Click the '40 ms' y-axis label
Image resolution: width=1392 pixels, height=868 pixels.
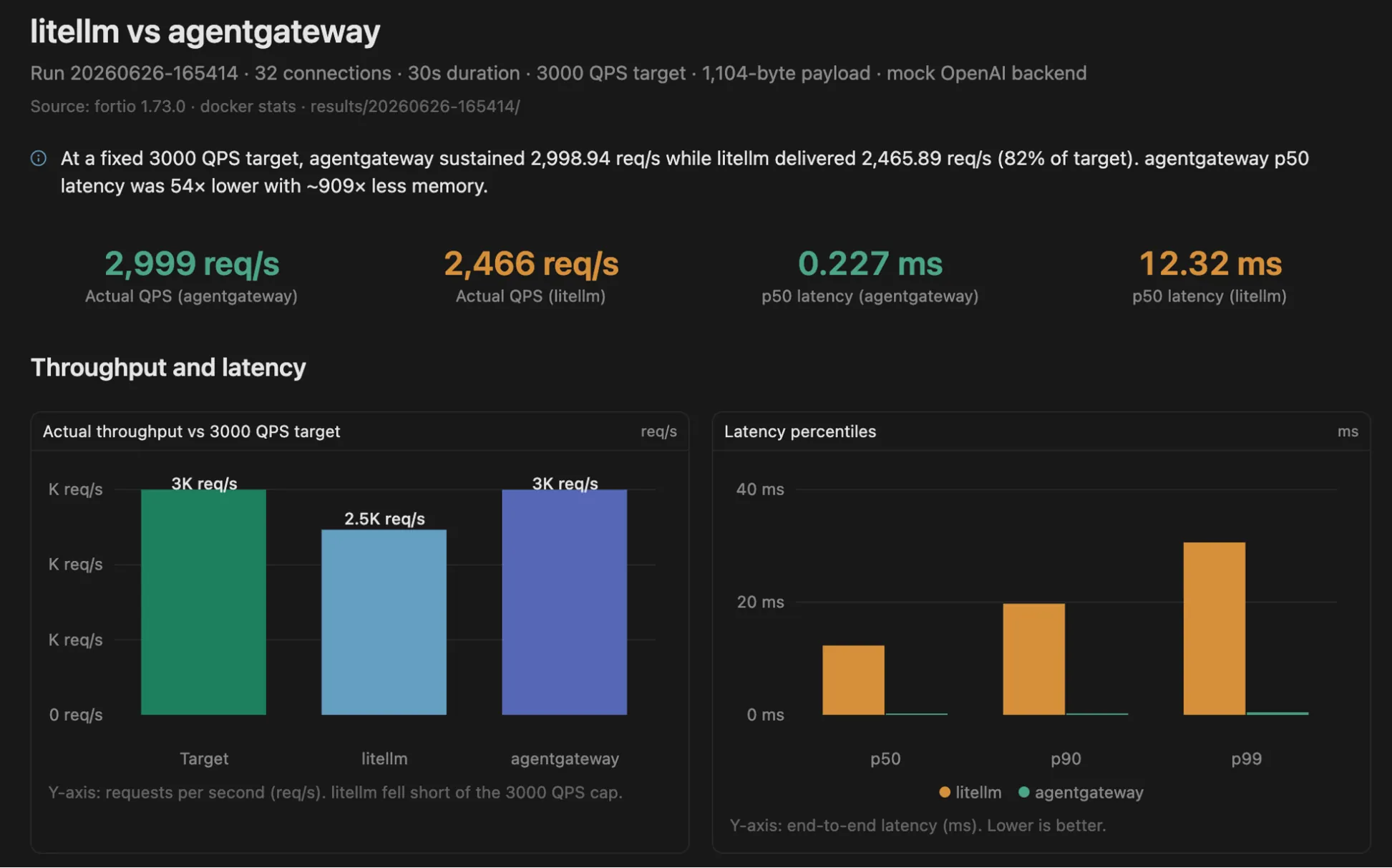pyautogui.click(x=760, y=489)
